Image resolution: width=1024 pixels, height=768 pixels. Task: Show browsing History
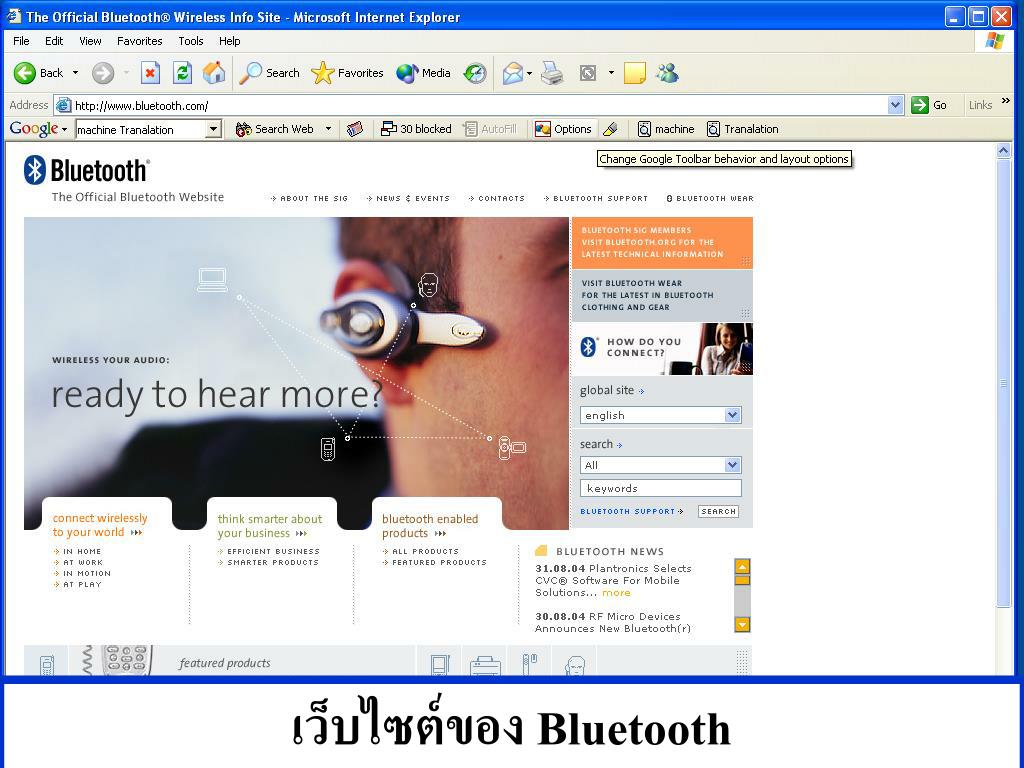[x=475, y=73]
